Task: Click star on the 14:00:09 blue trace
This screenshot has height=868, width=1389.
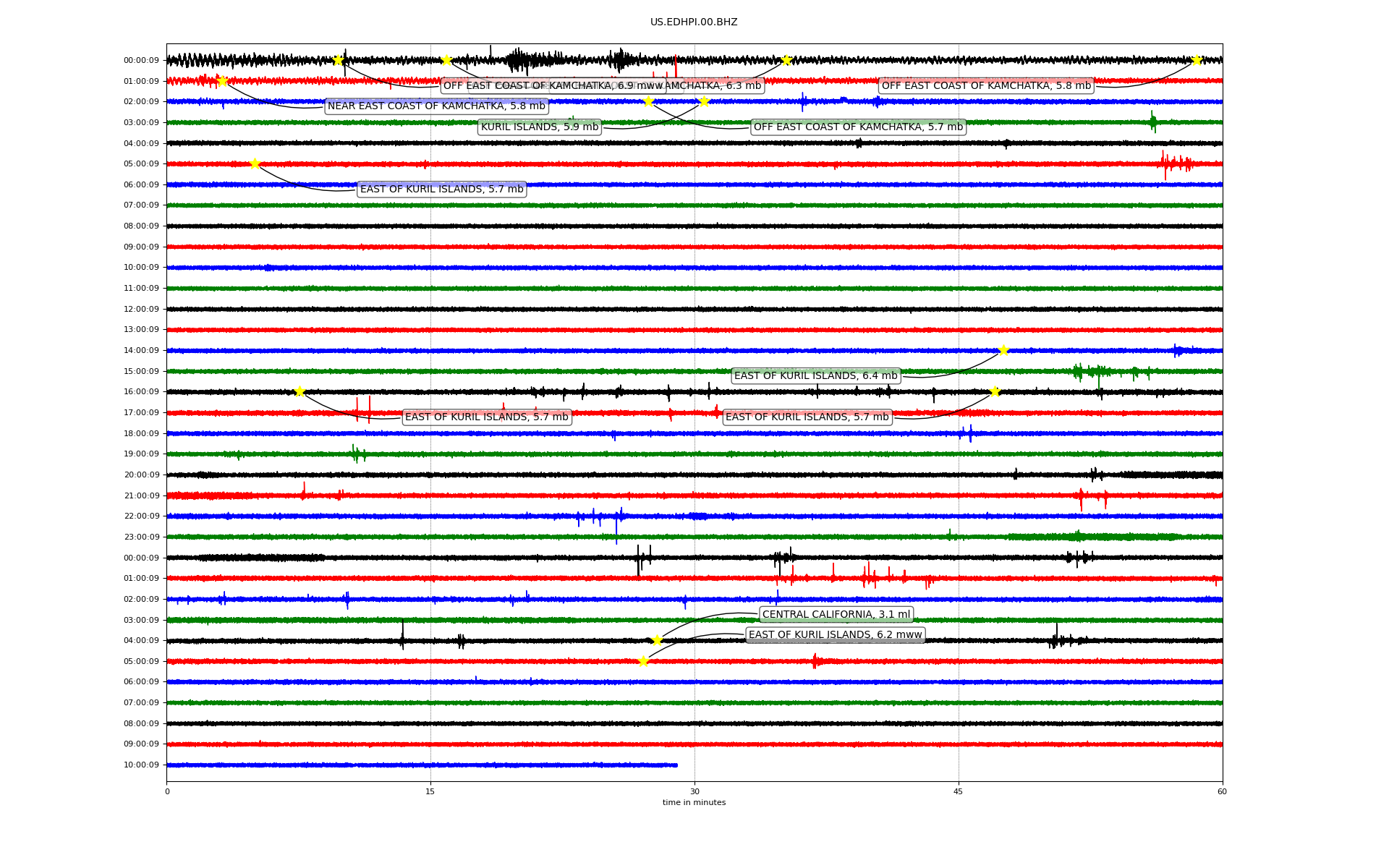Action: pyautogui.click(x=1003, y=351)
